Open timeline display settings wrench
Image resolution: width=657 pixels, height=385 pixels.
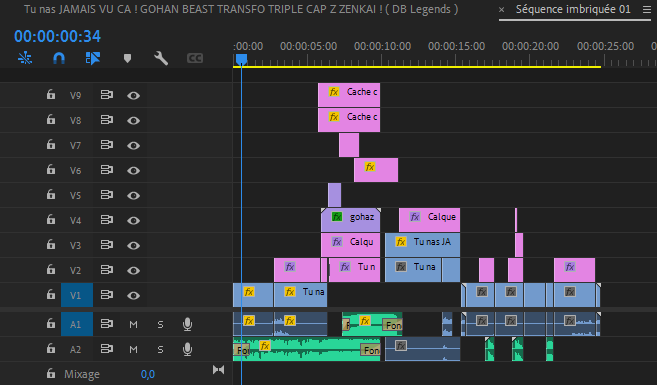pos(161,58)
